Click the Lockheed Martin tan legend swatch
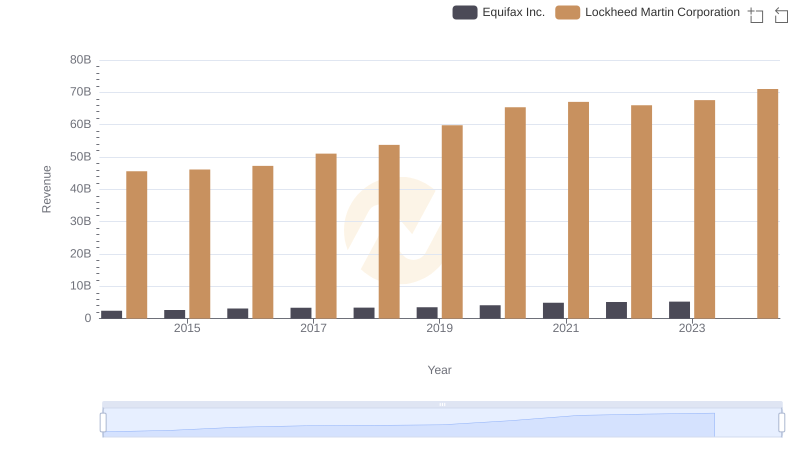Screen dimensions: 800x461 [568, 12]
